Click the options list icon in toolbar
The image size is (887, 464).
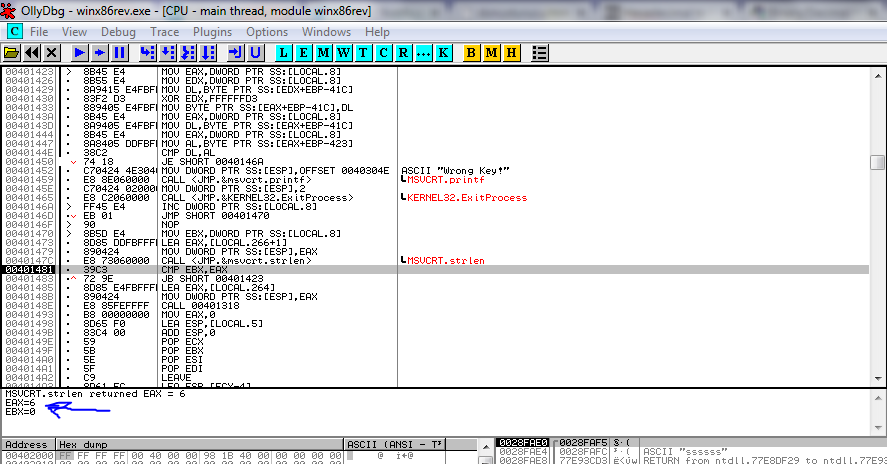(x=540, y=53)
